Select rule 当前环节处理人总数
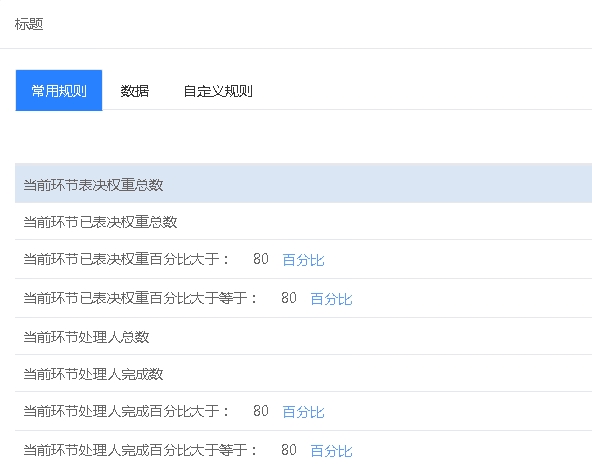The height and width of the screenshot is (475, 592). tap(304, 336)
